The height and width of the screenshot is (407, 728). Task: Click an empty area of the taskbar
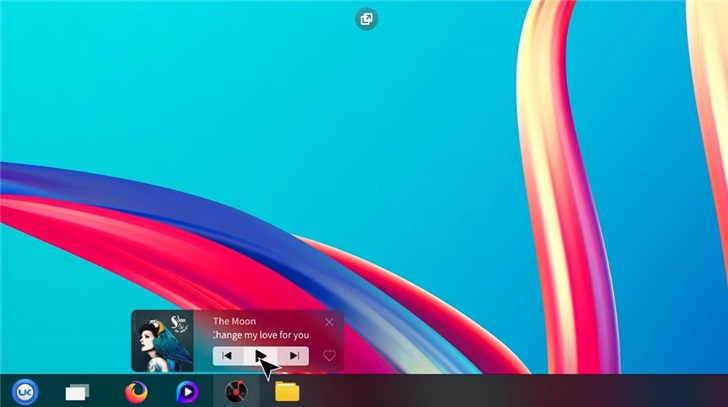click(x=500, y=391)
